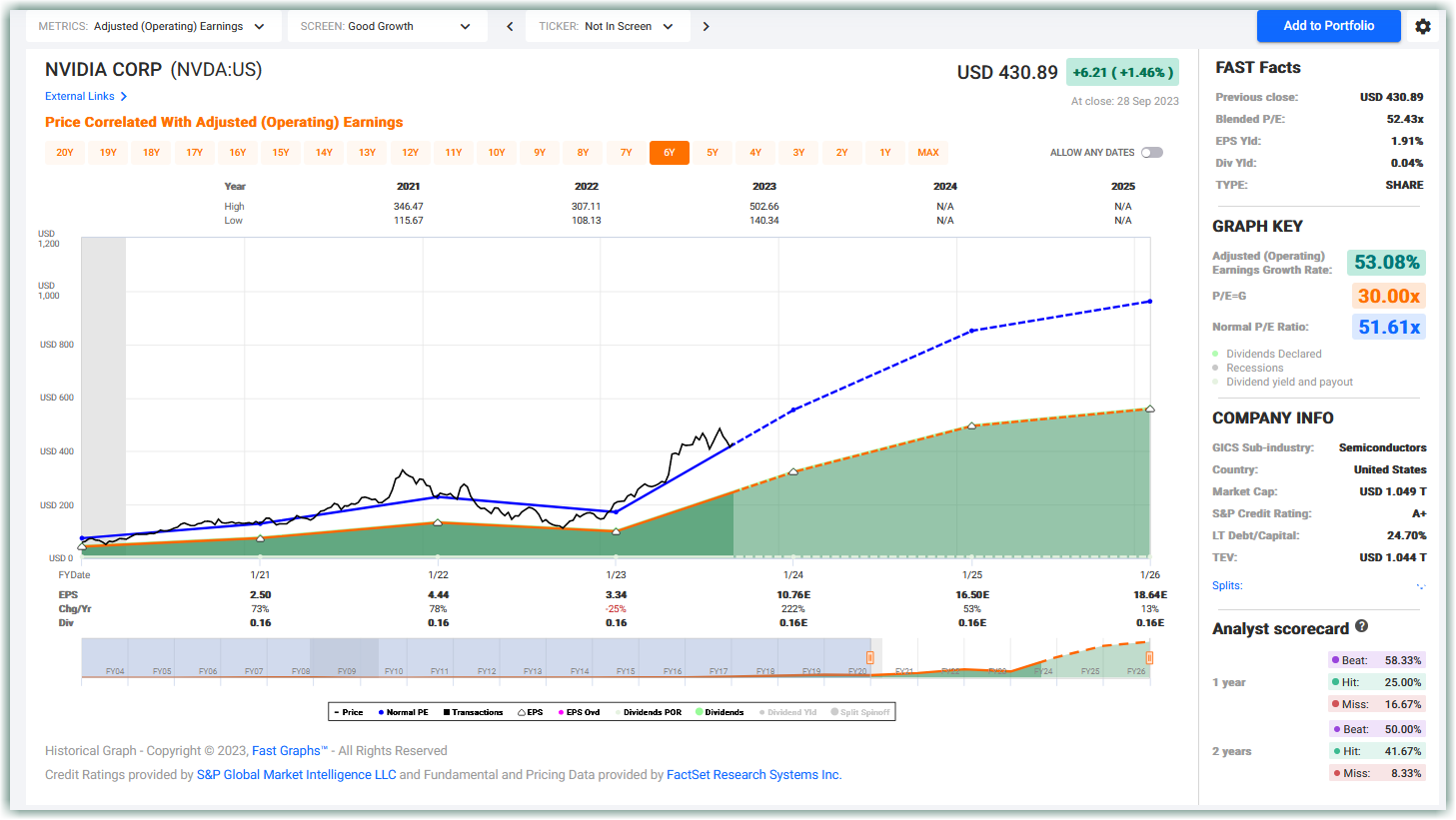Screen dimensions: 1456x820
Task: Click the NVIDIA CORP company title
Action: [x=103, y=70]
